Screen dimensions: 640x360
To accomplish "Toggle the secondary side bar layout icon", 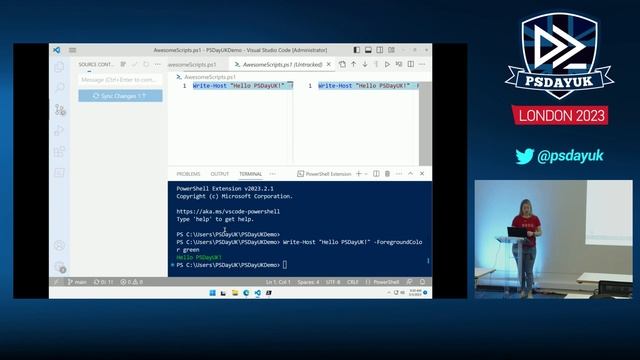I will coord(380,50).
